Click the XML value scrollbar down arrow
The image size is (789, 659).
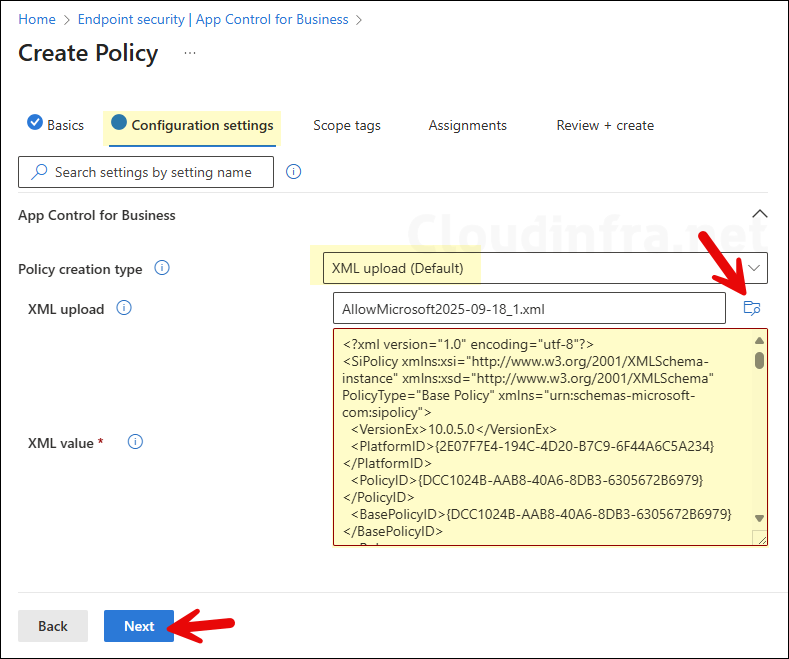tap(759, 517)
